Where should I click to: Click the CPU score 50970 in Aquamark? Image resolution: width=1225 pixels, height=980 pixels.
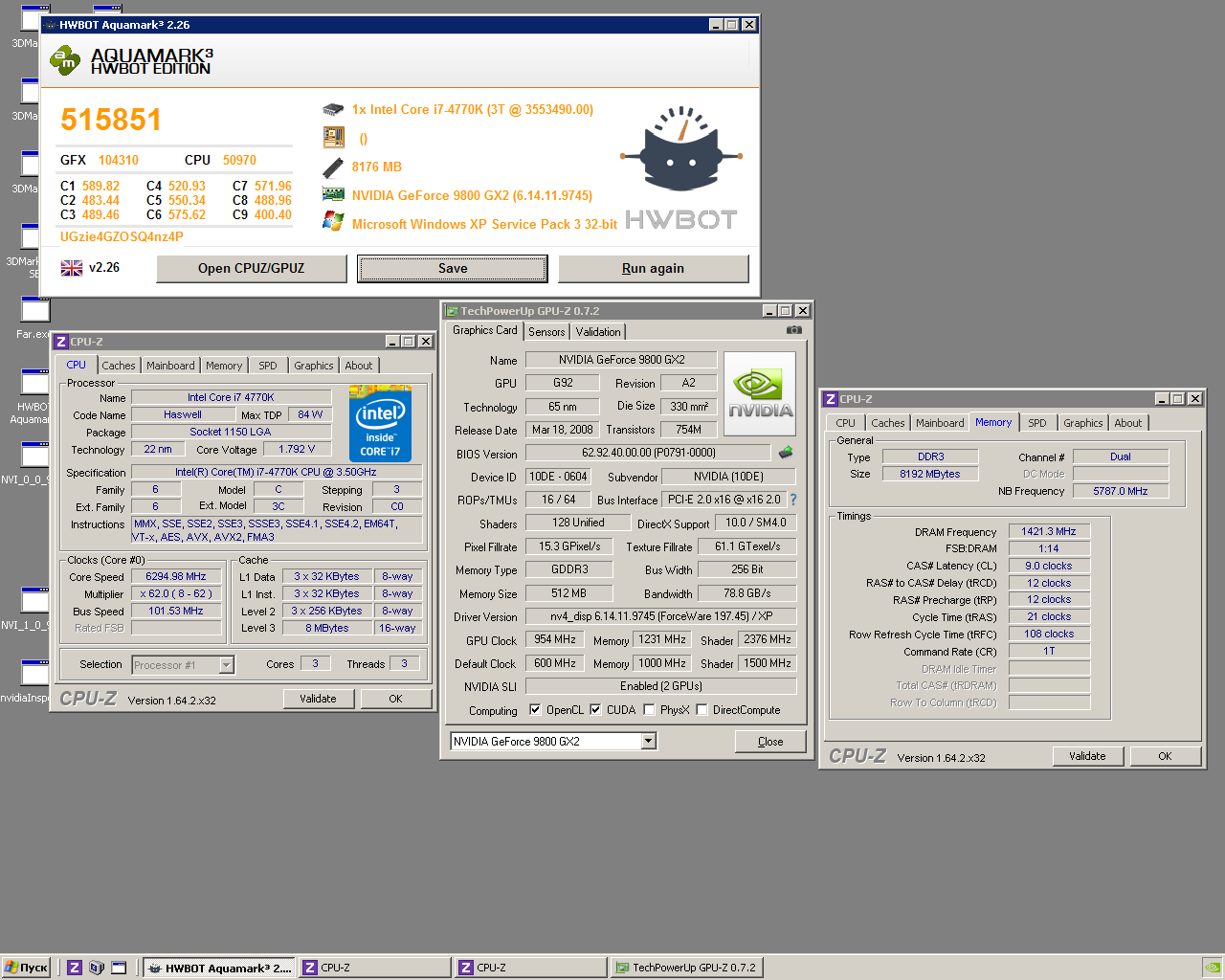tap(239, 160)
